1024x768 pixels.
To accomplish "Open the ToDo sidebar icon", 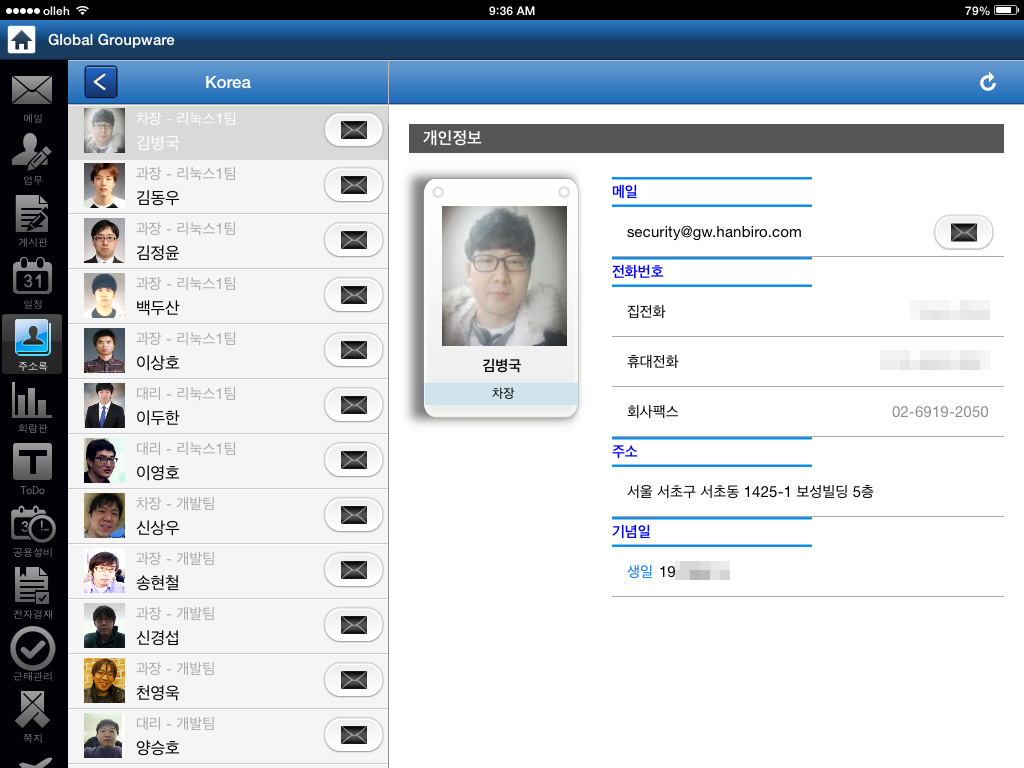I will tap(32, 469).
